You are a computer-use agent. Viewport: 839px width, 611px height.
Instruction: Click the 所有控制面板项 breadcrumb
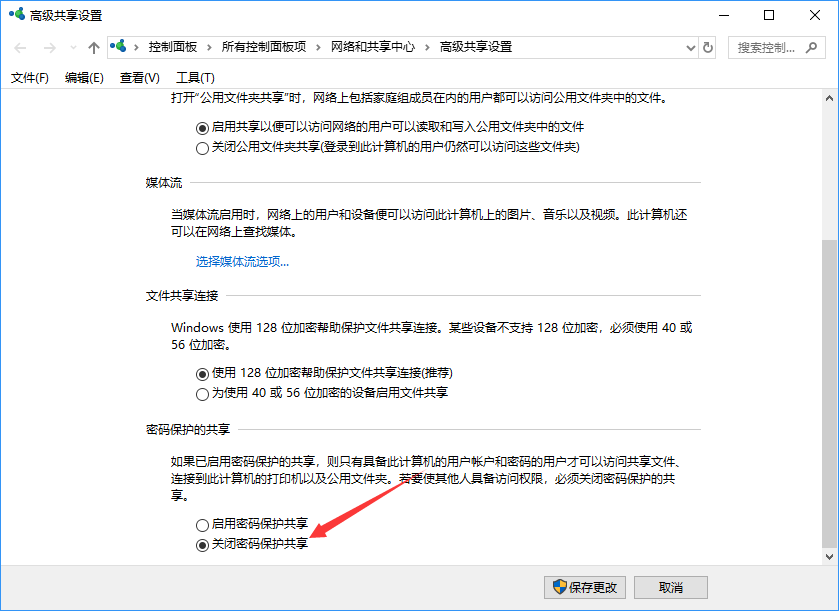(264, 47)
